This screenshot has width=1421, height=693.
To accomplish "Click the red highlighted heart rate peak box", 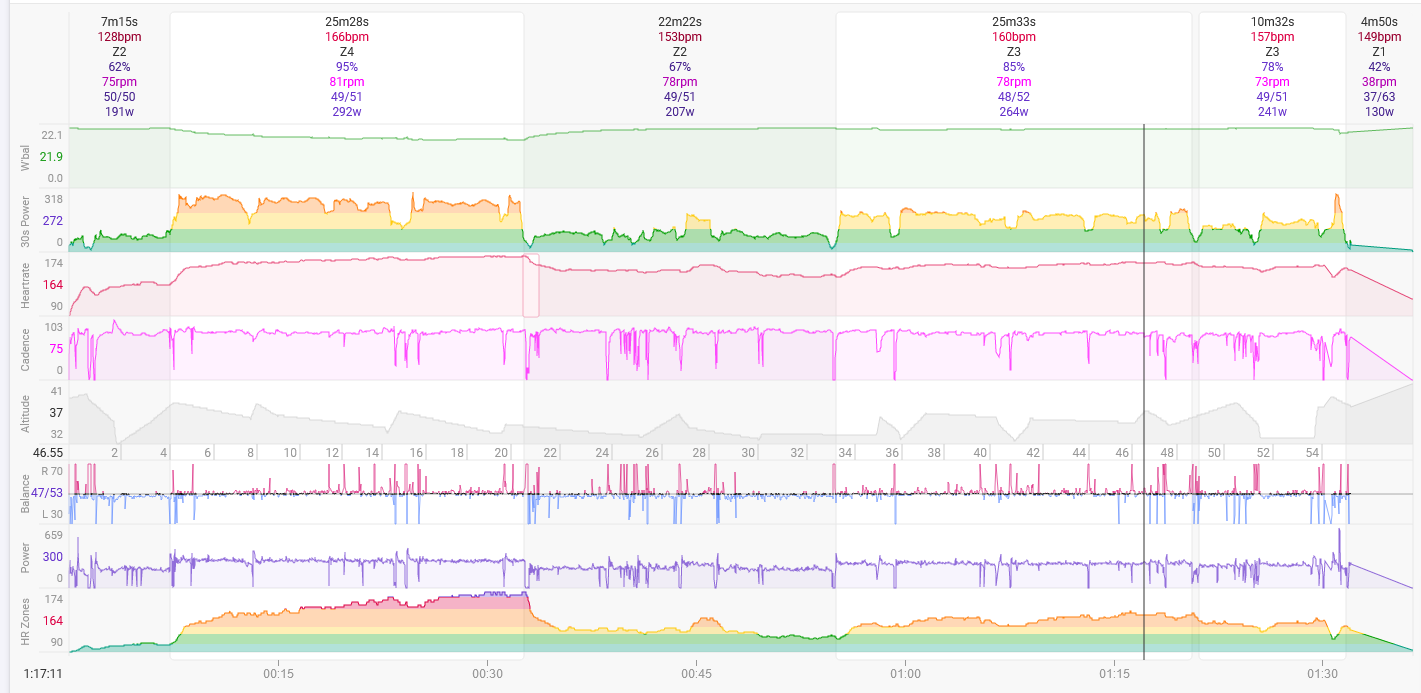I will 531,286.
